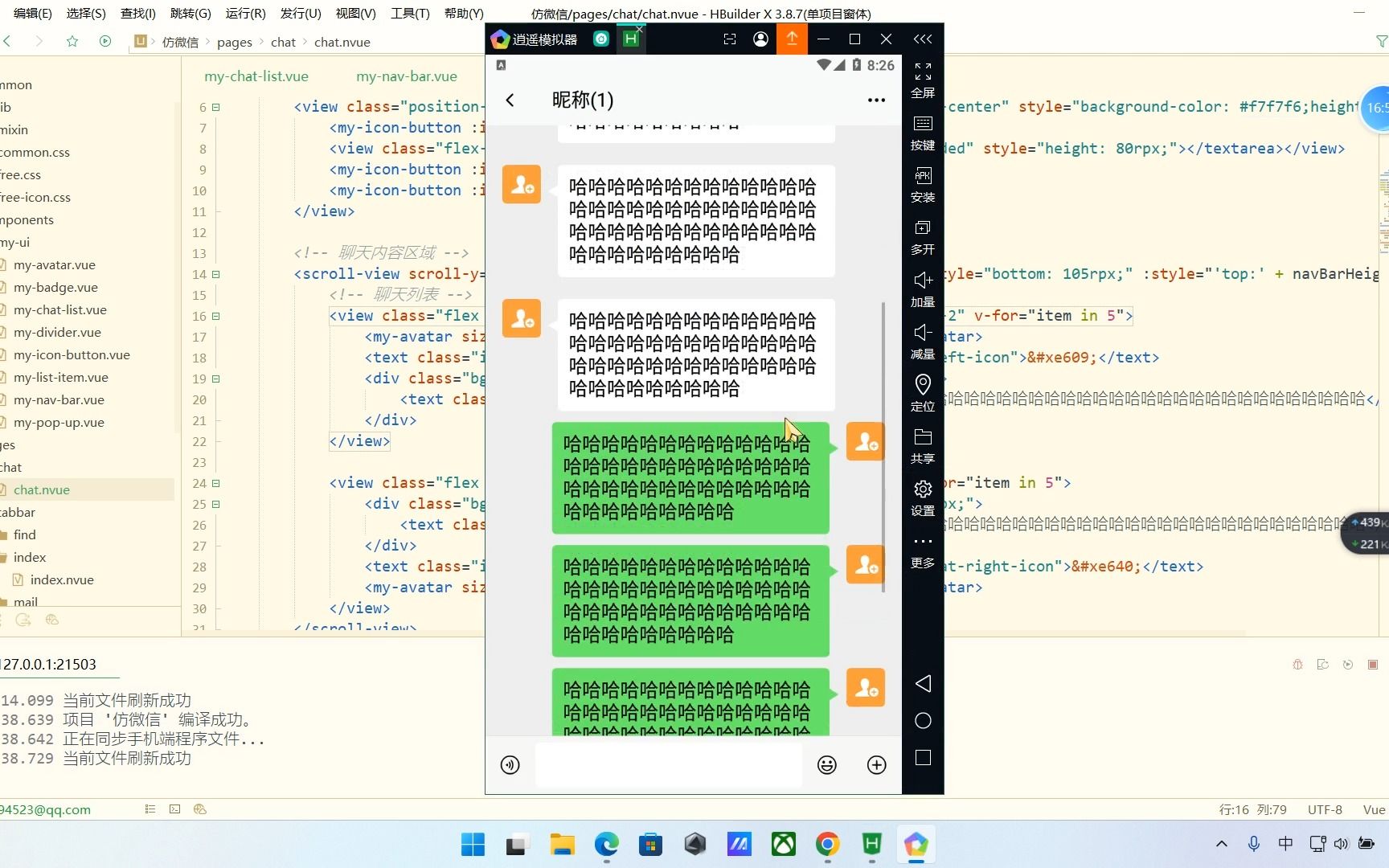Viewport: 1389px width, 868px height.
Task: Click 'chat' folder in breadcrumb path
Action: [283, 42]
